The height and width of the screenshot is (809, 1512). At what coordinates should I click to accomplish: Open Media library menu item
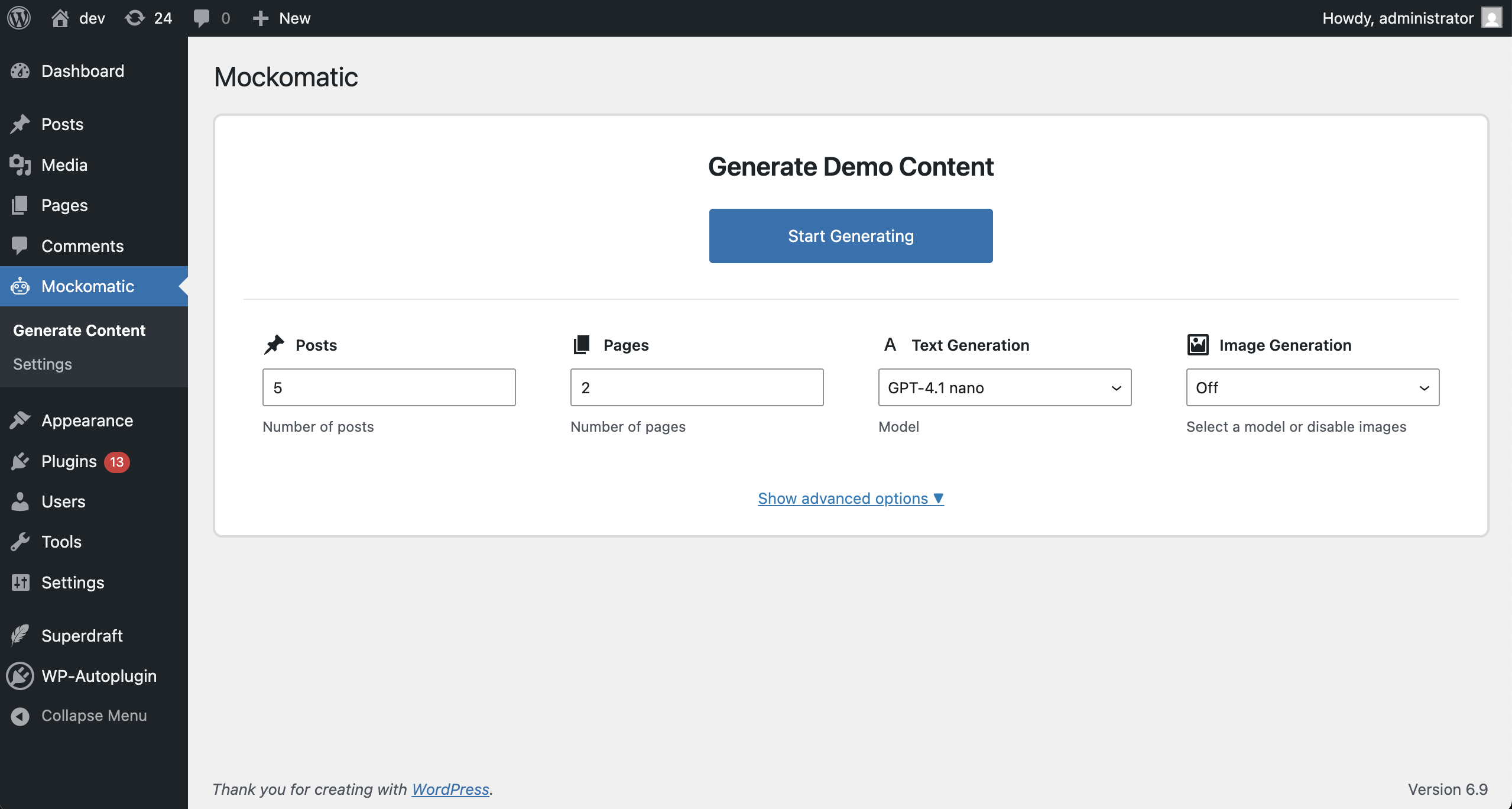click(x=94, y=165)
